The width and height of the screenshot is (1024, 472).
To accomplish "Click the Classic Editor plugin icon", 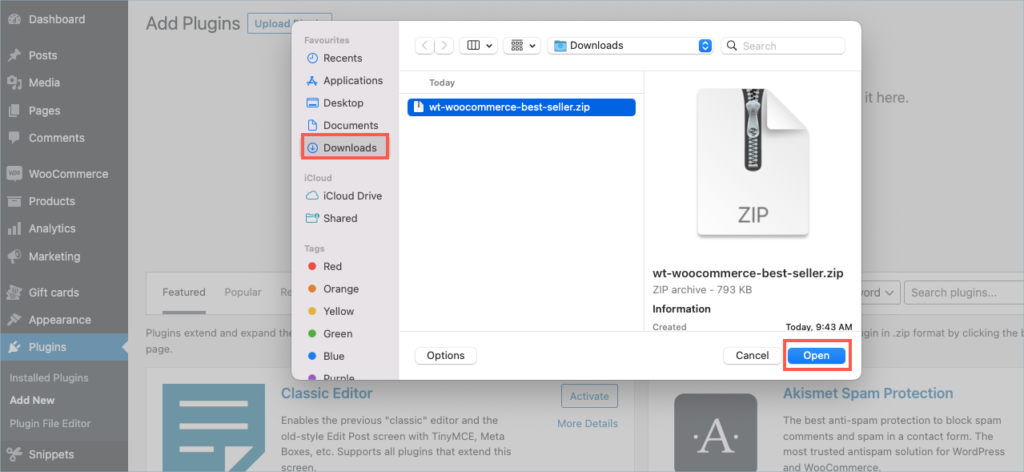I will (x=214, y=428).
